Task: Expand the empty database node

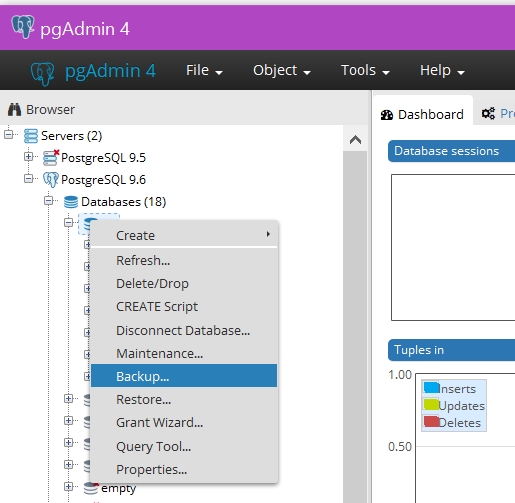Action: click(68, 487)
